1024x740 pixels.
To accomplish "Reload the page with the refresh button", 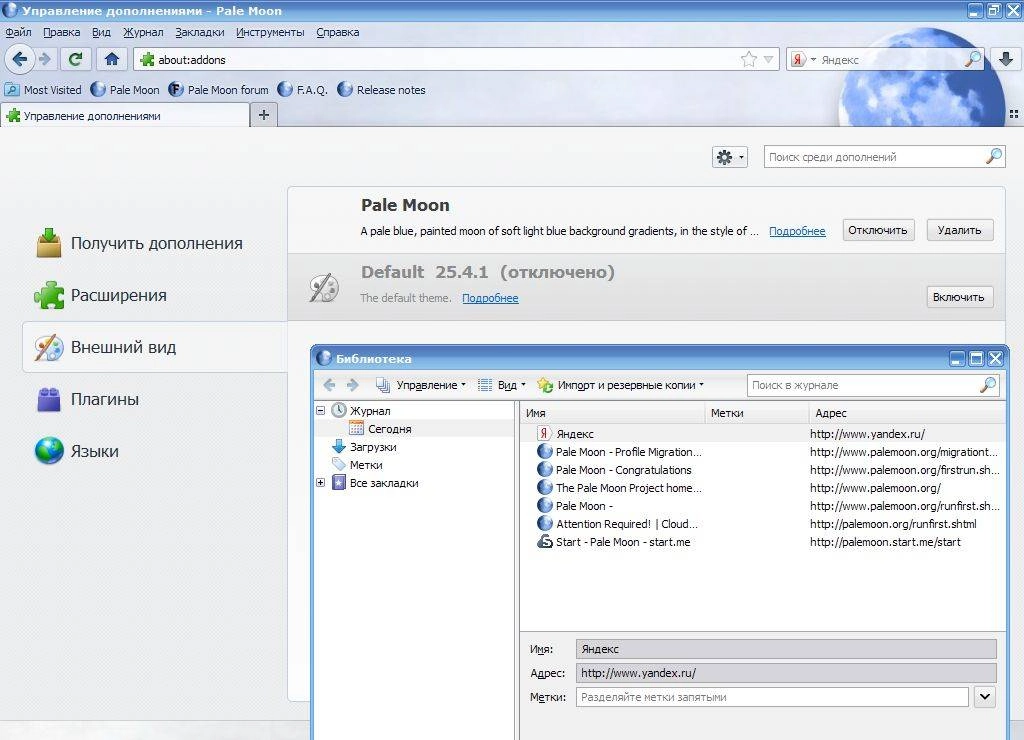I will 75,59.
